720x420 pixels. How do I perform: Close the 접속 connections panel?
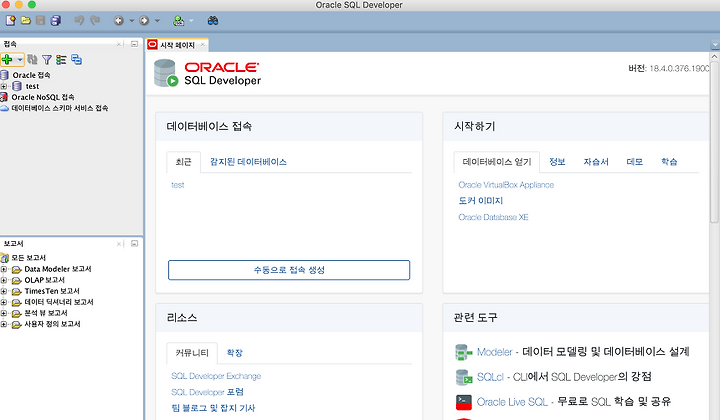(x=119, y=44)
